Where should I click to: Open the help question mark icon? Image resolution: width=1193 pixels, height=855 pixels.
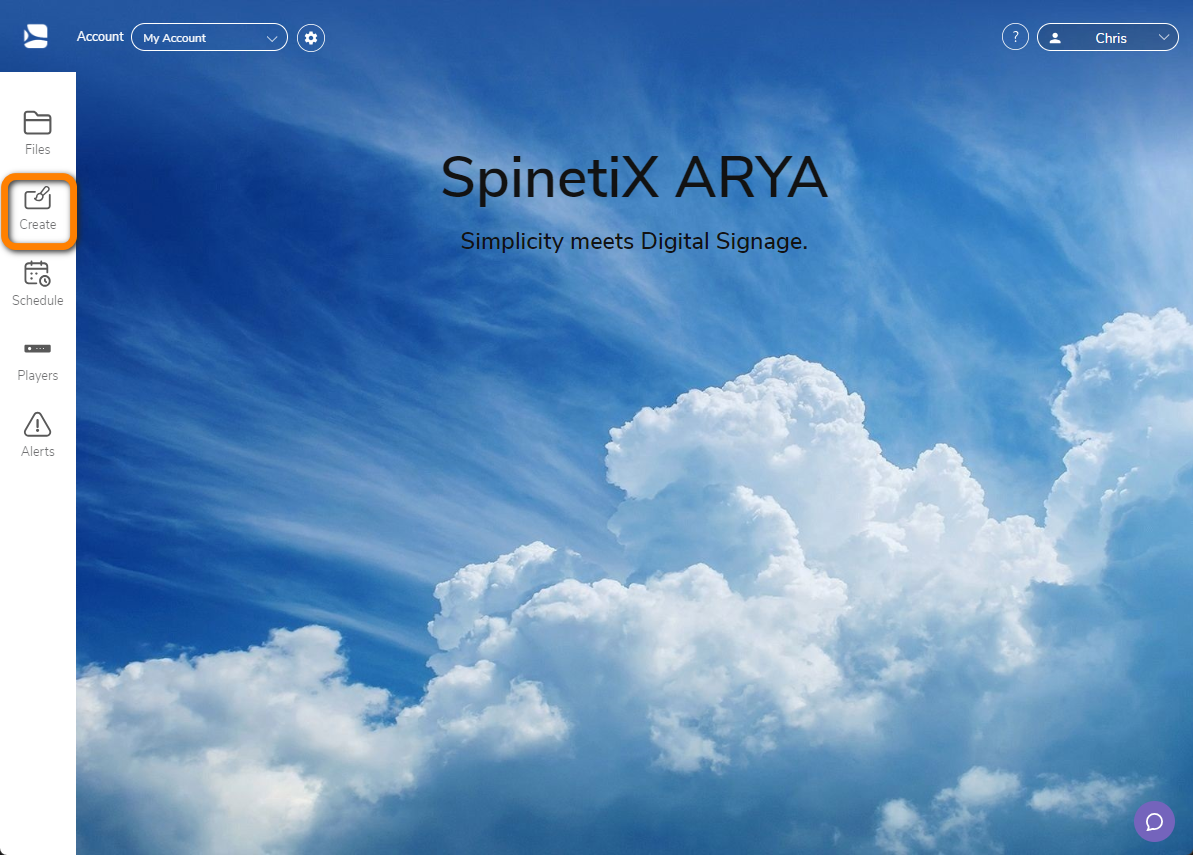(1015, 37)
